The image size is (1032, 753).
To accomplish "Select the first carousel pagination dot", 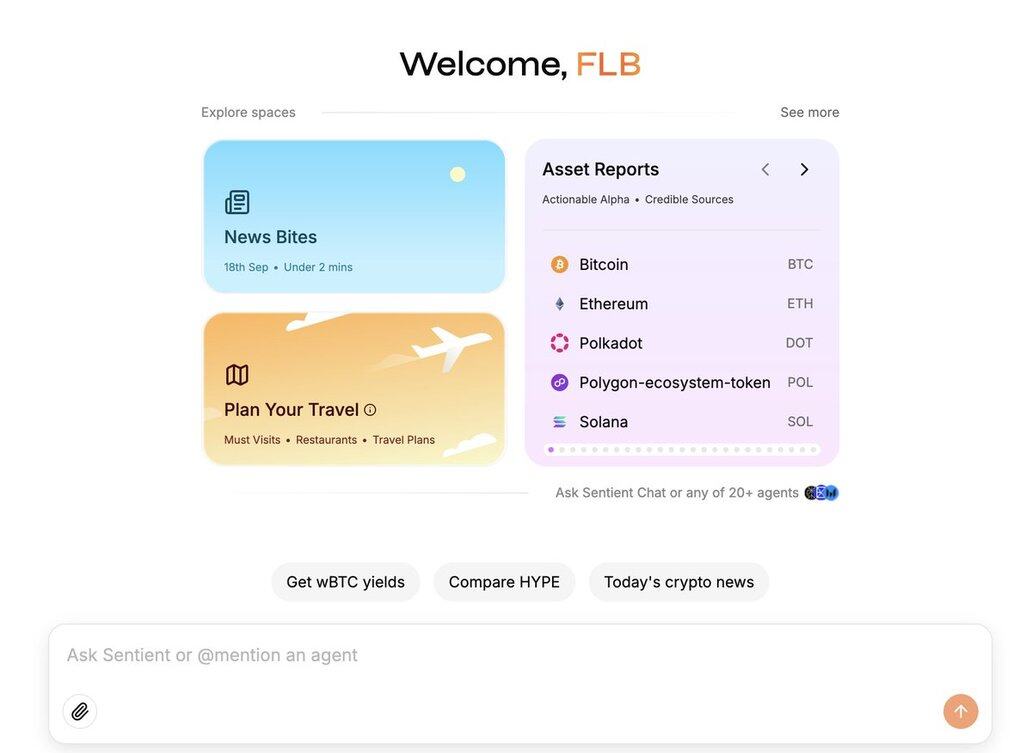I will 551,450.
